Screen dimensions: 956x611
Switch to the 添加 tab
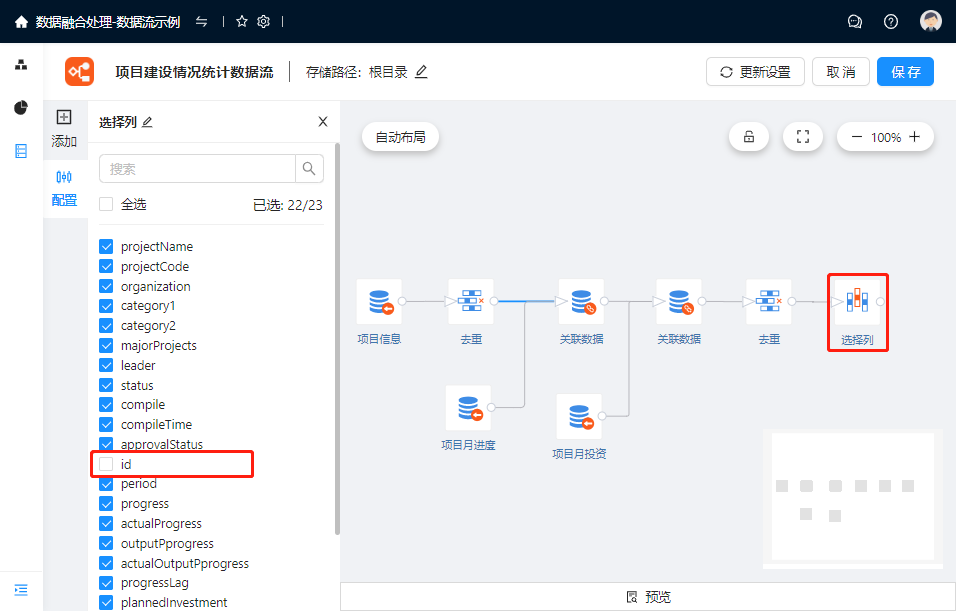pos(64,128)
